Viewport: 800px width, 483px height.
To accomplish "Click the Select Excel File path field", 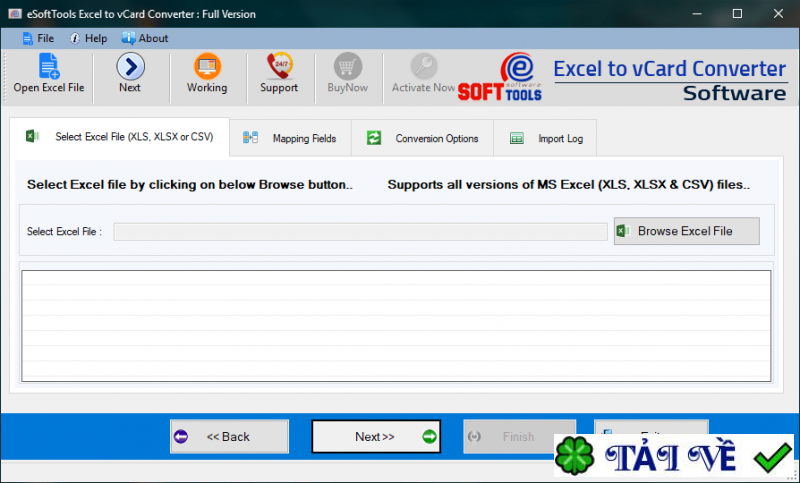I will (x=360, y=232).
